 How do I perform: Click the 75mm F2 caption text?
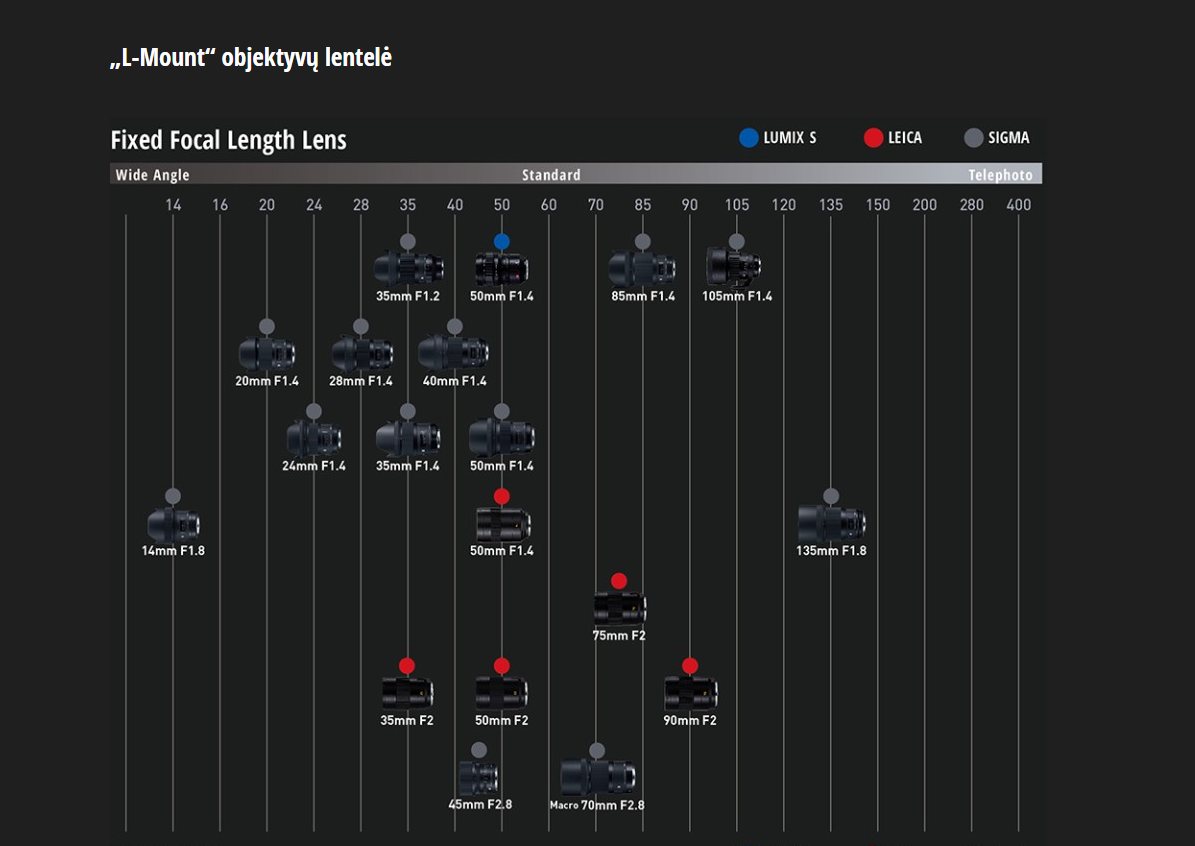(619, 636)
